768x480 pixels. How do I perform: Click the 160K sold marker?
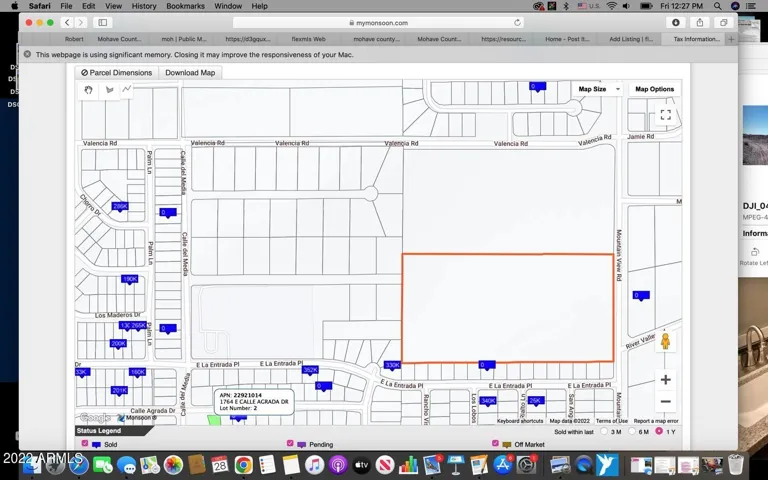click(138, 372)
